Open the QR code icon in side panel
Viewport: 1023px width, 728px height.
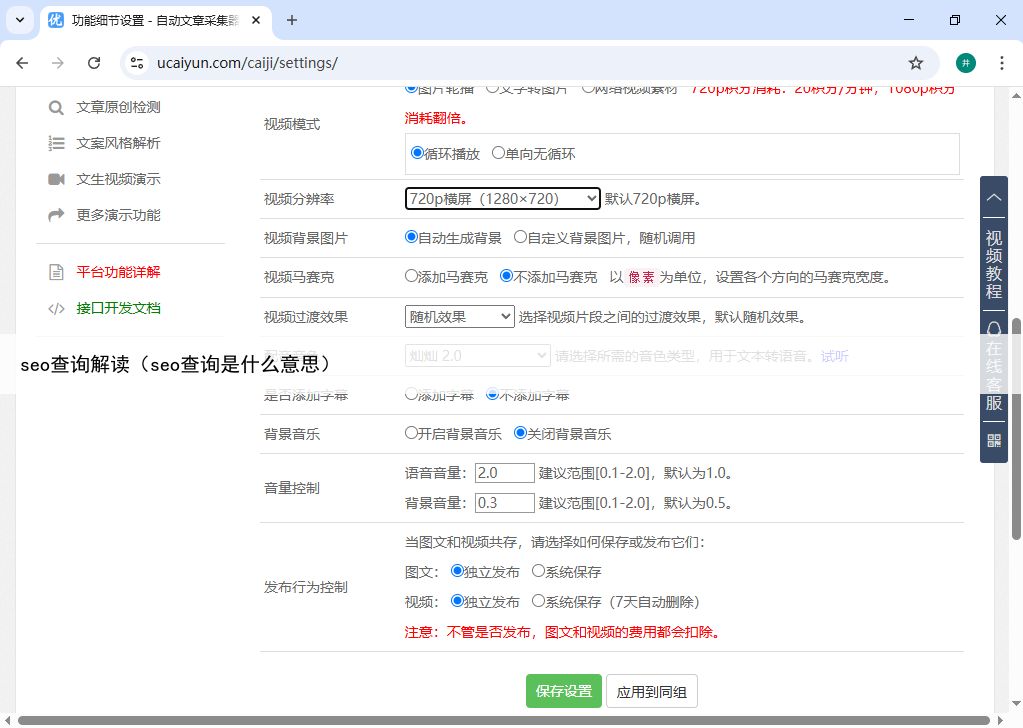tap(993, 440)
